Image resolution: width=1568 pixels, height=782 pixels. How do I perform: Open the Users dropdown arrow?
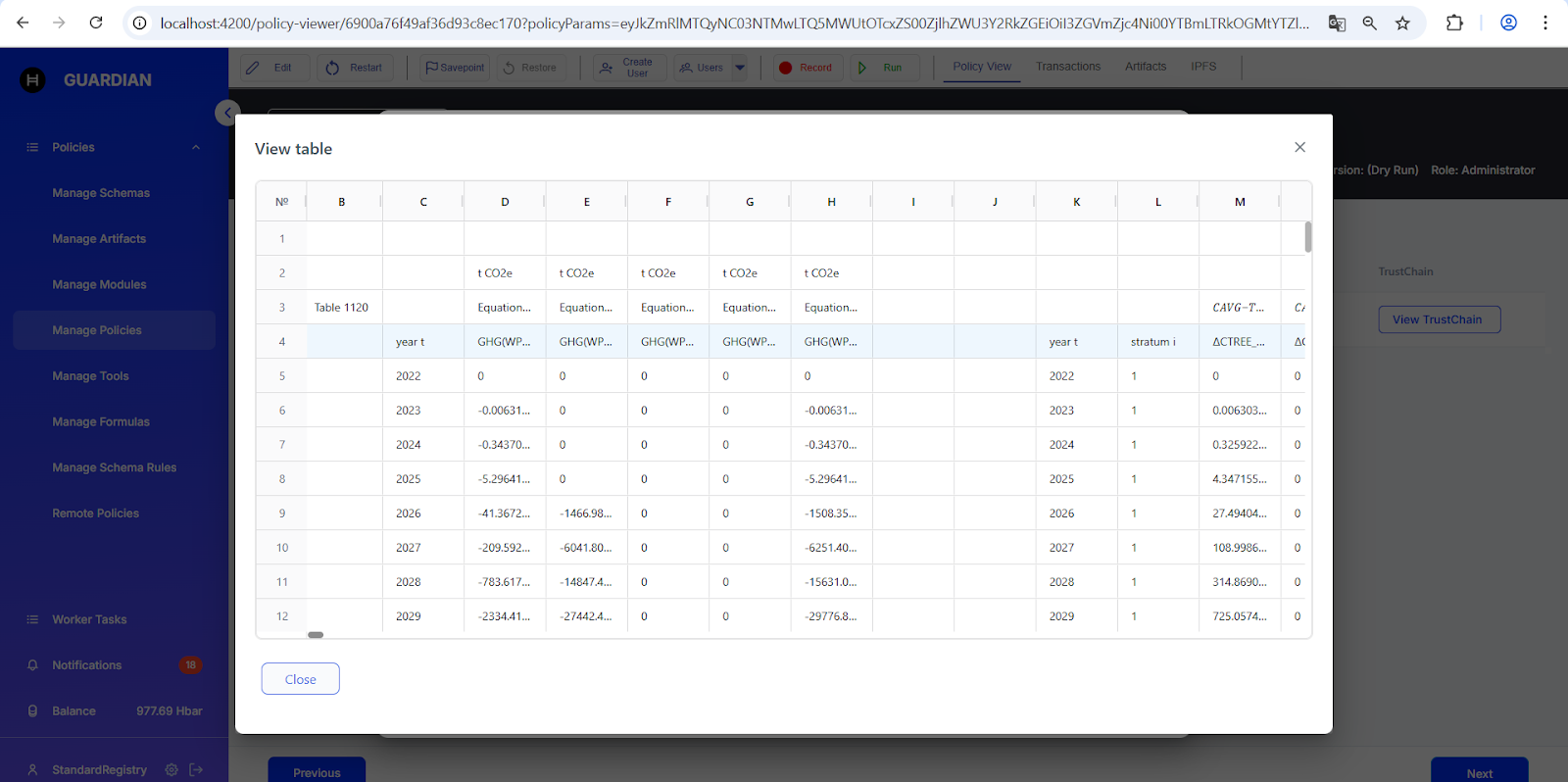(x=740, y=68)
